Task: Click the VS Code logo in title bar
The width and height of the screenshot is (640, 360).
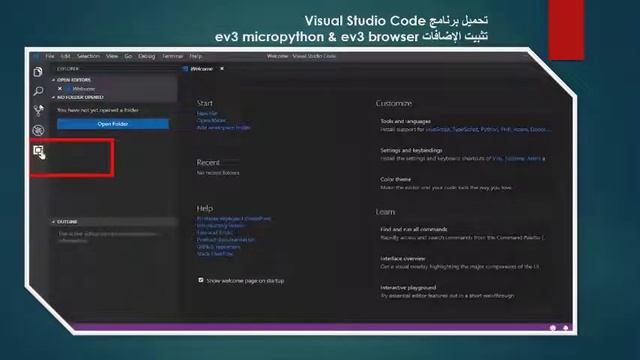Action: coord(36,56)
